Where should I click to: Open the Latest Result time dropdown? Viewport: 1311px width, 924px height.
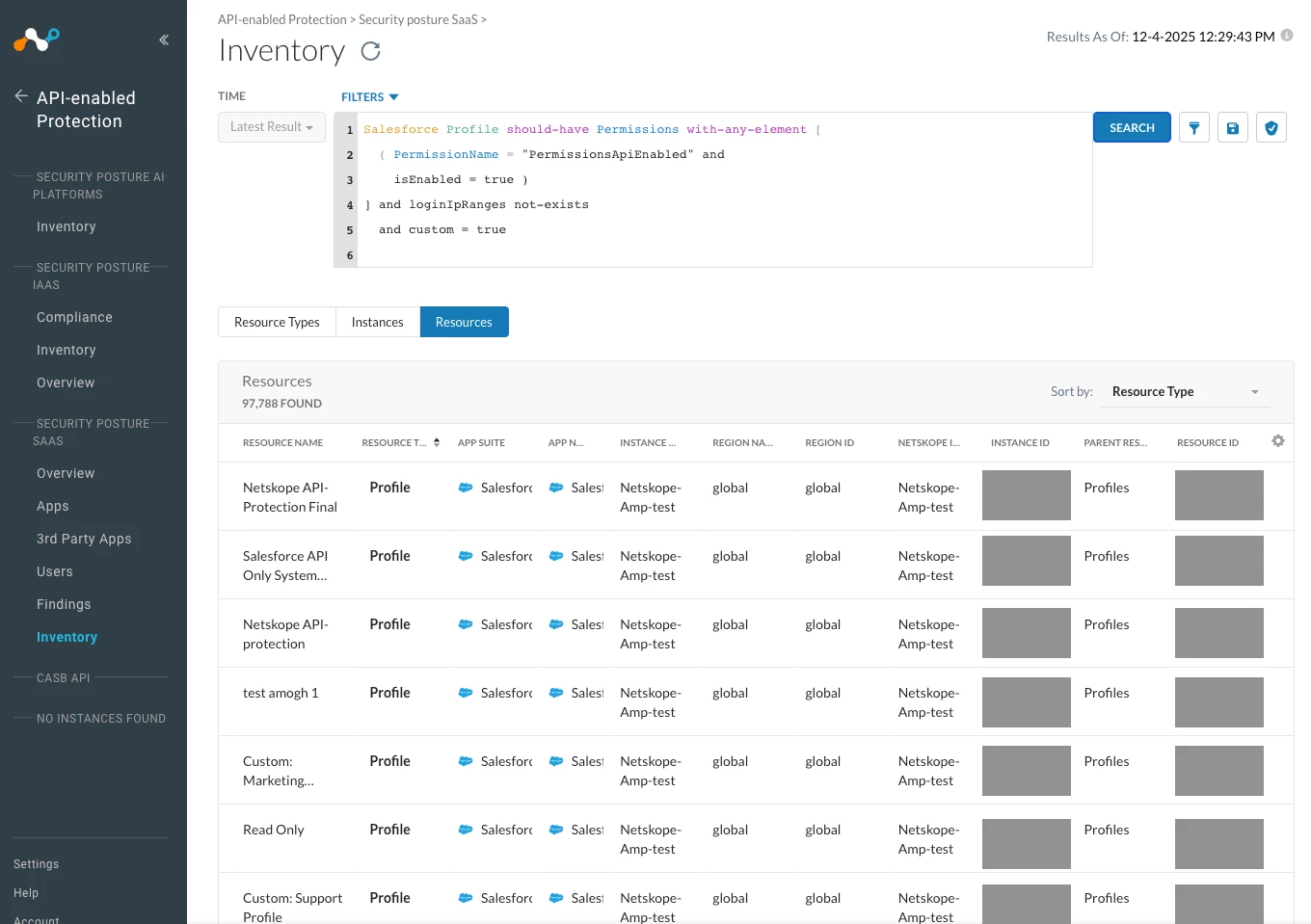pos(272,127)
